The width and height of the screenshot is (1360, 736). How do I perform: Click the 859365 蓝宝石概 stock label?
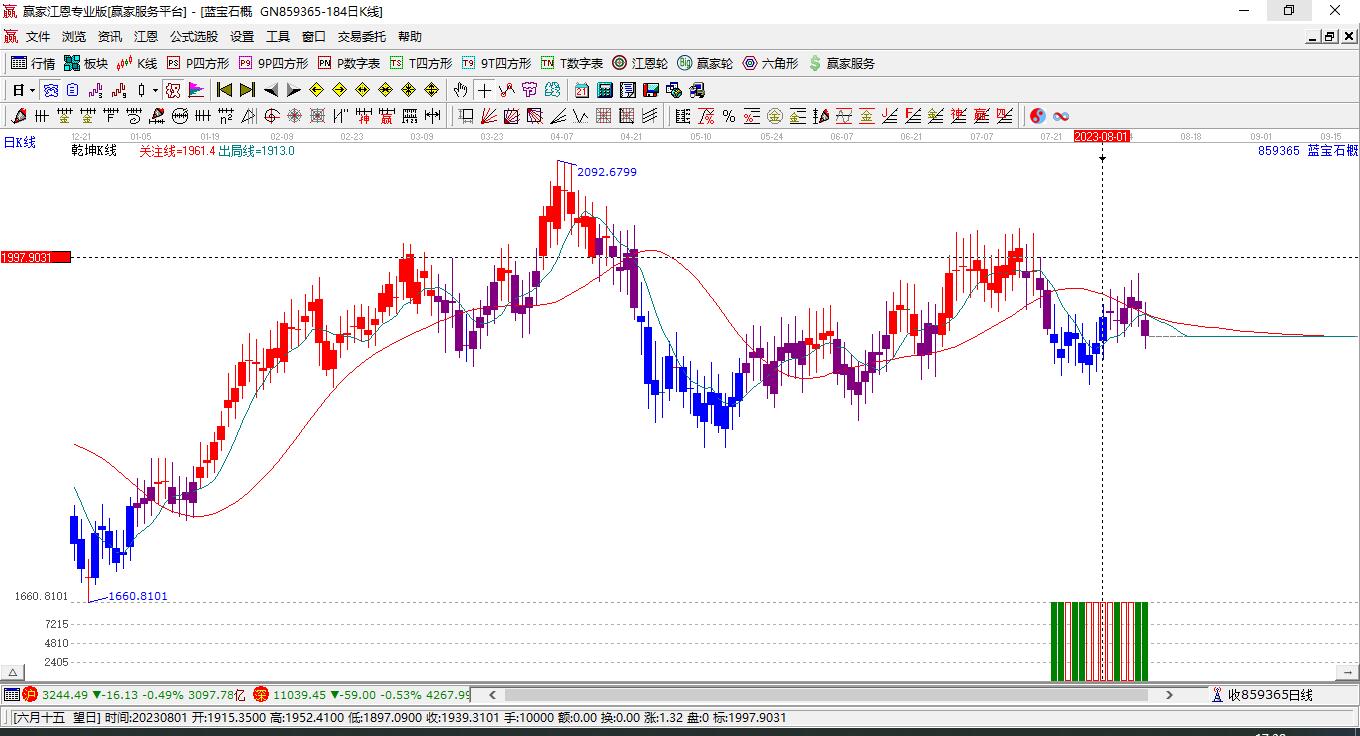click(1308, 151)
